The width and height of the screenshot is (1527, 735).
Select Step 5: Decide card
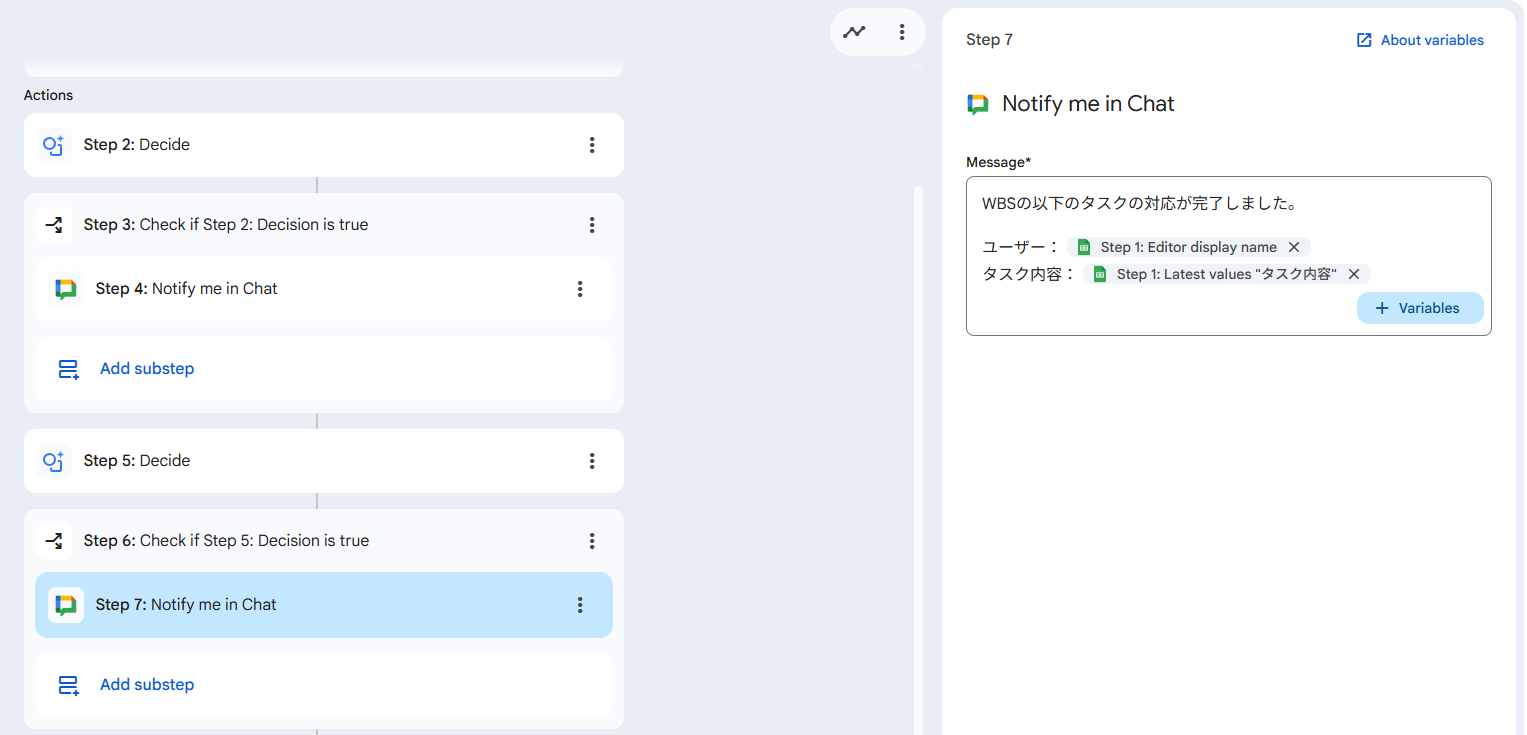click(x=300, y=461)
